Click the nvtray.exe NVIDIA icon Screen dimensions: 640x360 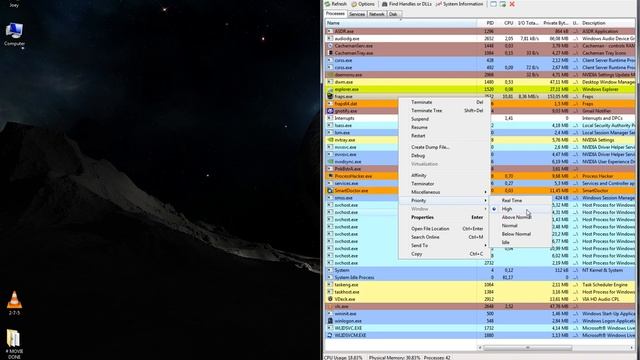coord(330,140)
